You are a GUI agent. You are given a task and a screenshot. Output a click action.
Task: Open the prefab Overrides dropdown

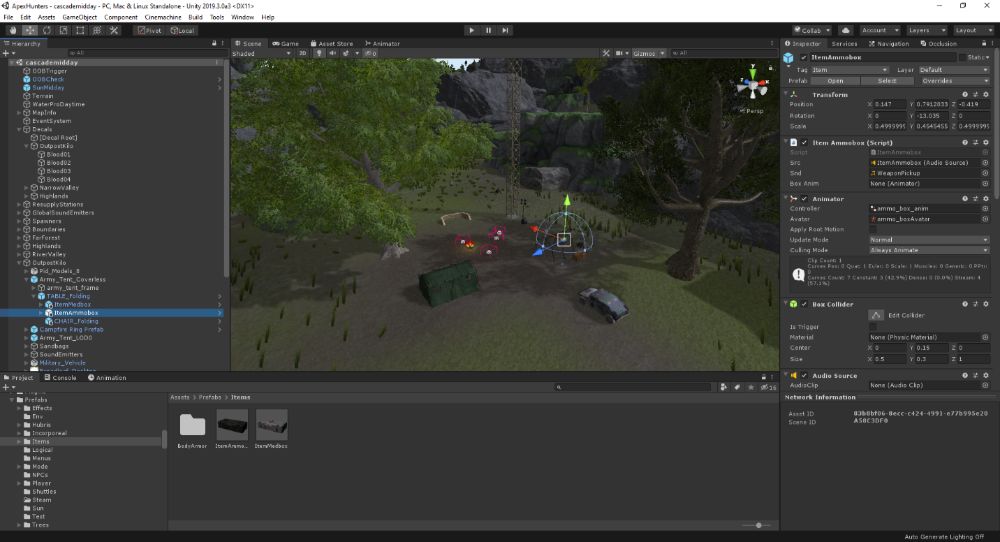[x=954, y=81]
